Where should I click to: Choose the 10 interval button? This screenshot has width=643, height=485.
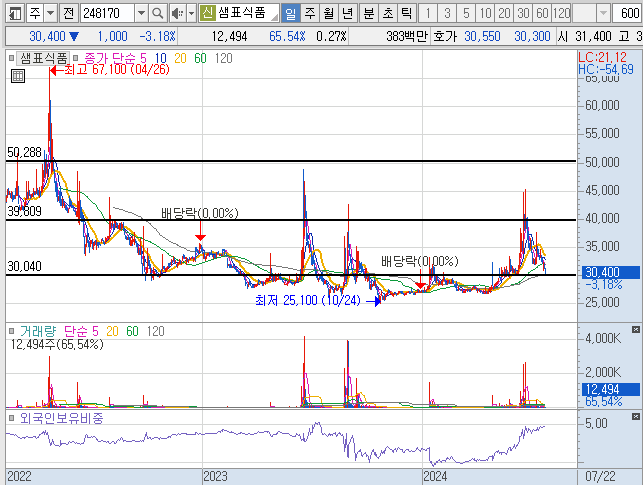(x=485, y=13)
